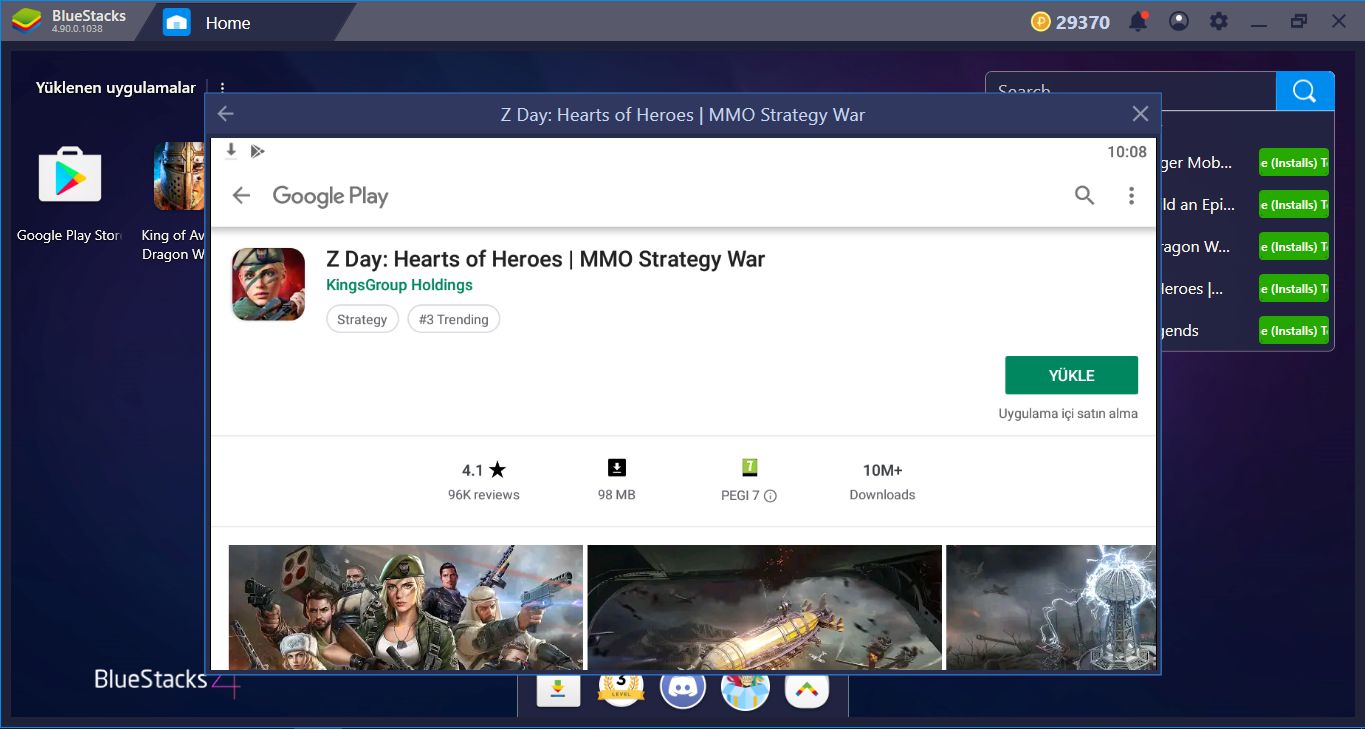Click the BlueStacks search field
The width and height of the screenshot is (1365, 729).
1131,91
